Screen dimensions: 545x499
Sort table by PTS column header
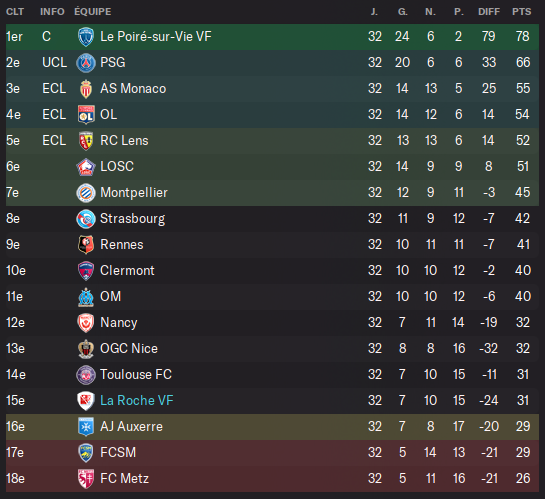pyautogui.click(x=522, y=12)
